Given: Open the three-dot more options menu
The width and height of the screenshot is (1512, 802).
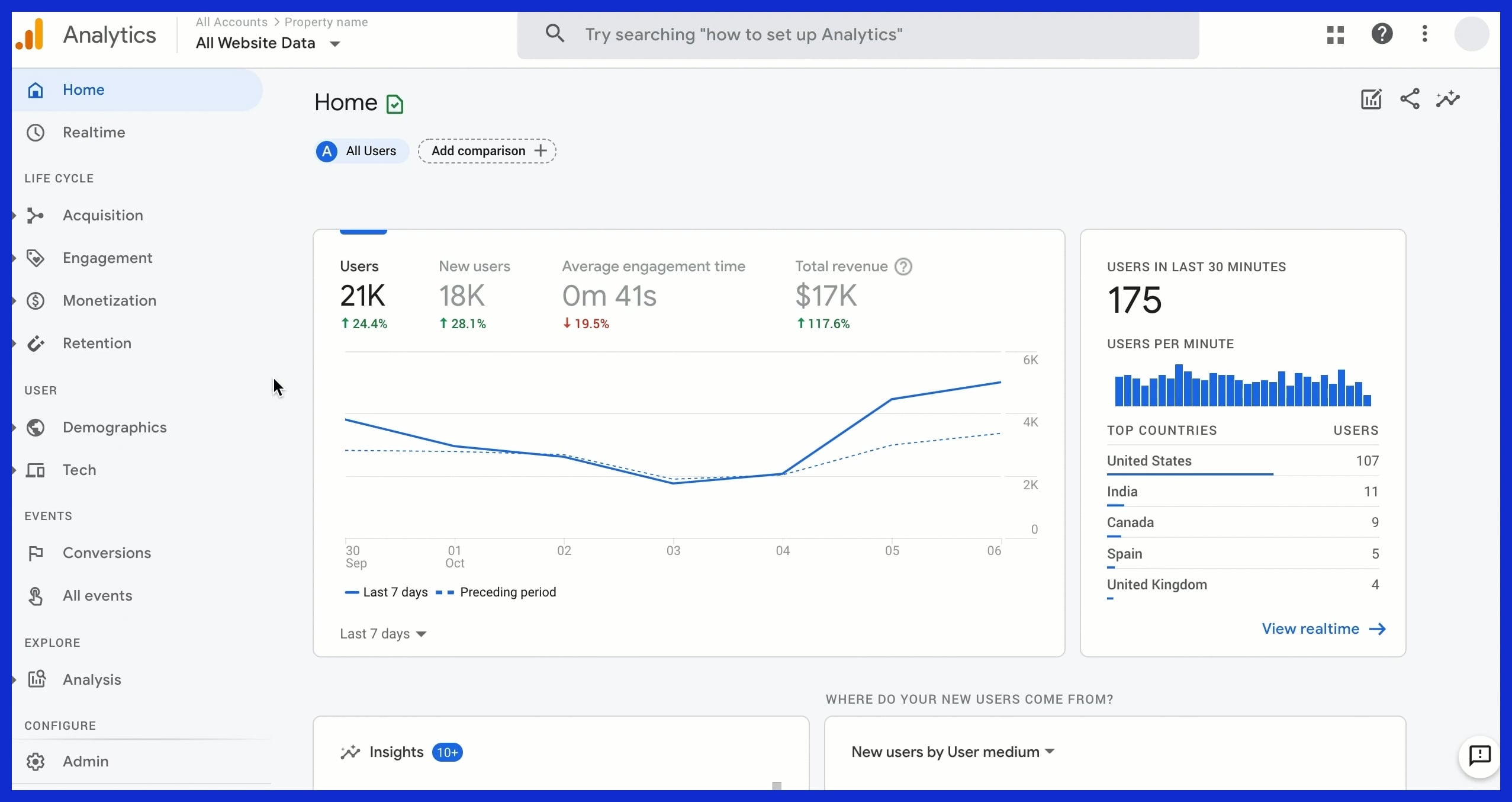Looking at the screenshot, I should click(x=1424, y=34).
